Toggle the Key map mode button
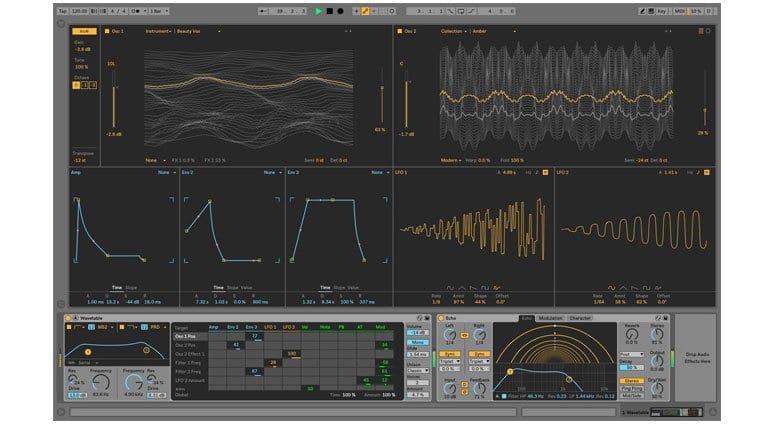Viewport: 770px width, 425px height. (661, 11)
